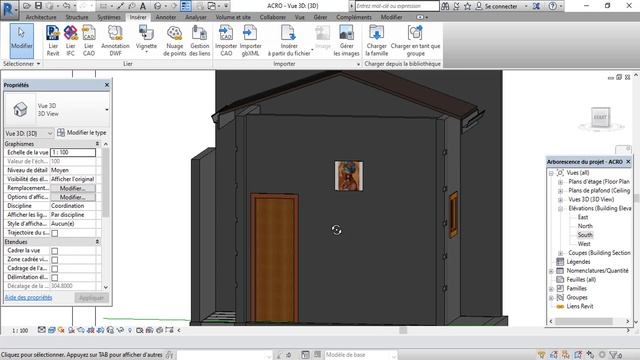Click Charger en tant que groupe

[415, 40]
